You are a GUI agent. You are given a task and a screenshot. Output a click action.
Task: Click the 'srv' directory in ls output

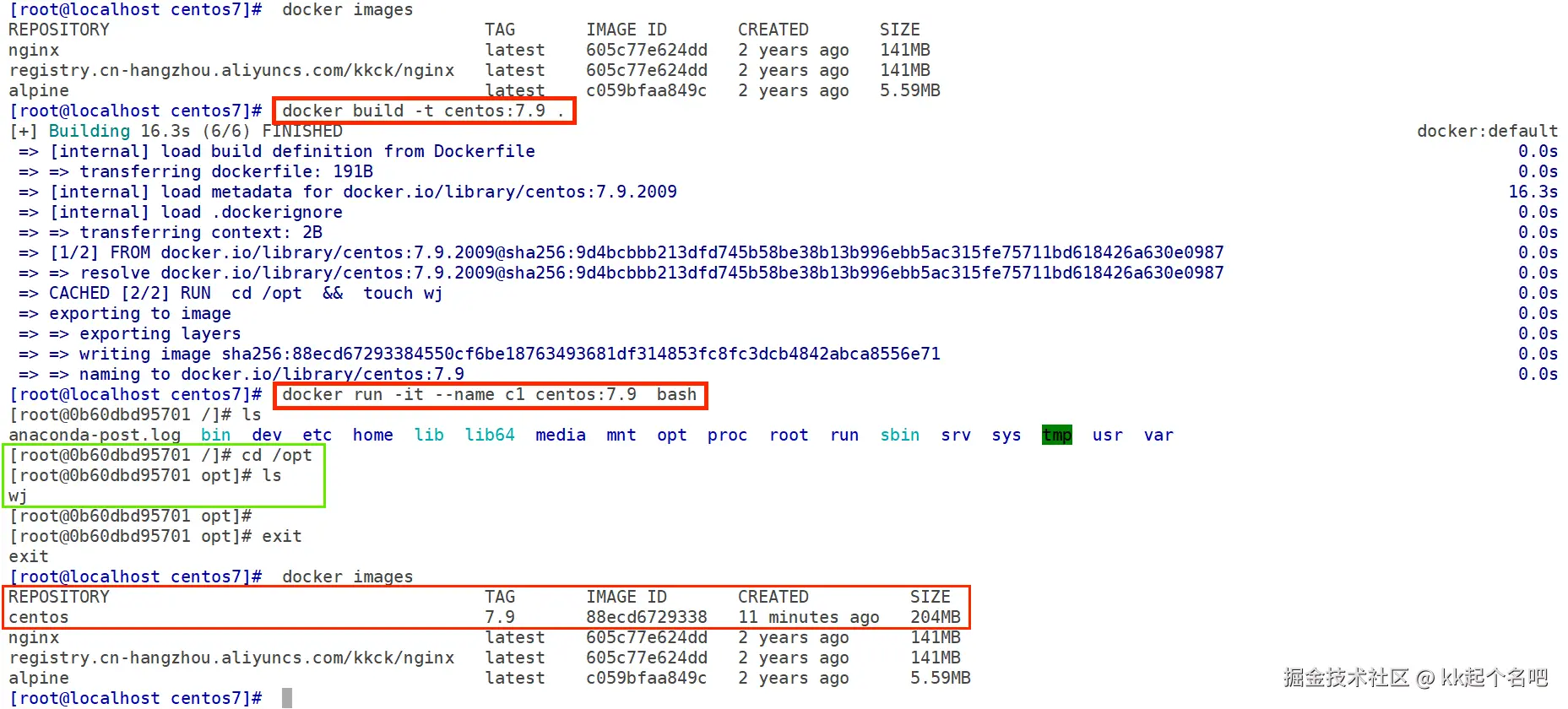pyautogui.click(x=956, y=435)
